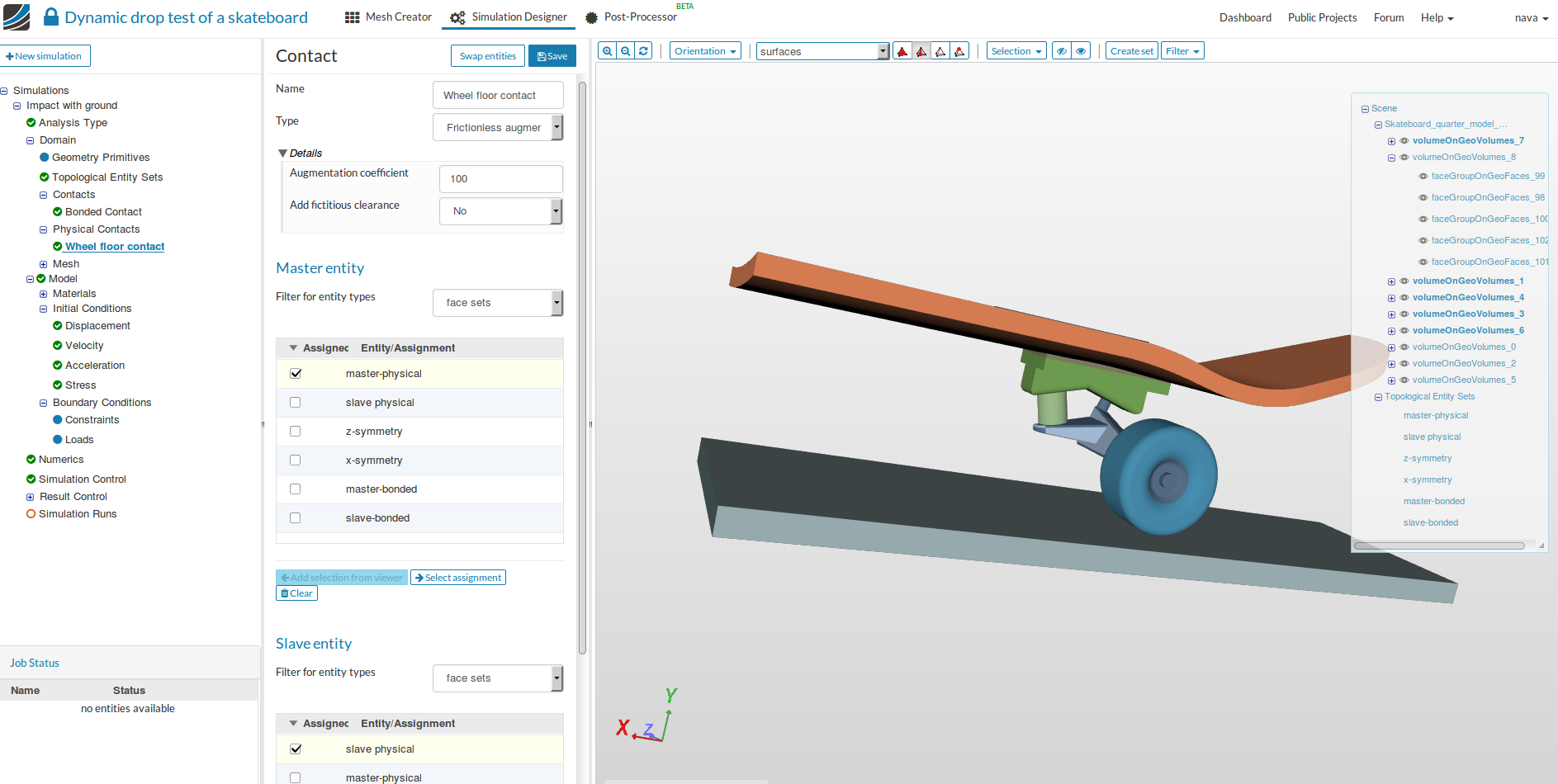Open the Add fictitious clearance dropdown
The image size is (1558, 784).
pyautogui.click(x=500, y=211)
